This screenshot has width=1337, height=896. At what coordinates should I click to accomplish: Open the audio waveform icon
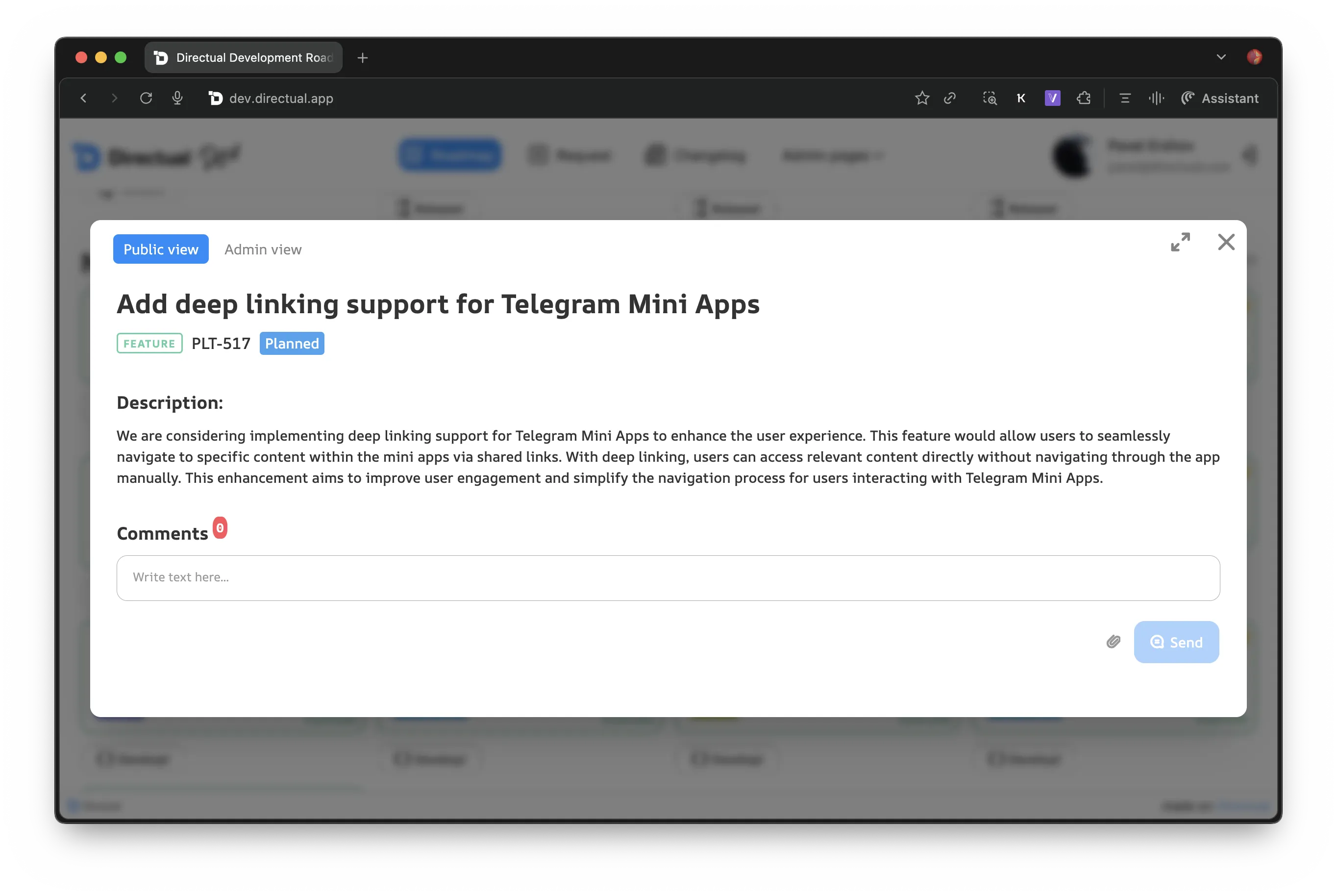click(x=1156, y=99)
